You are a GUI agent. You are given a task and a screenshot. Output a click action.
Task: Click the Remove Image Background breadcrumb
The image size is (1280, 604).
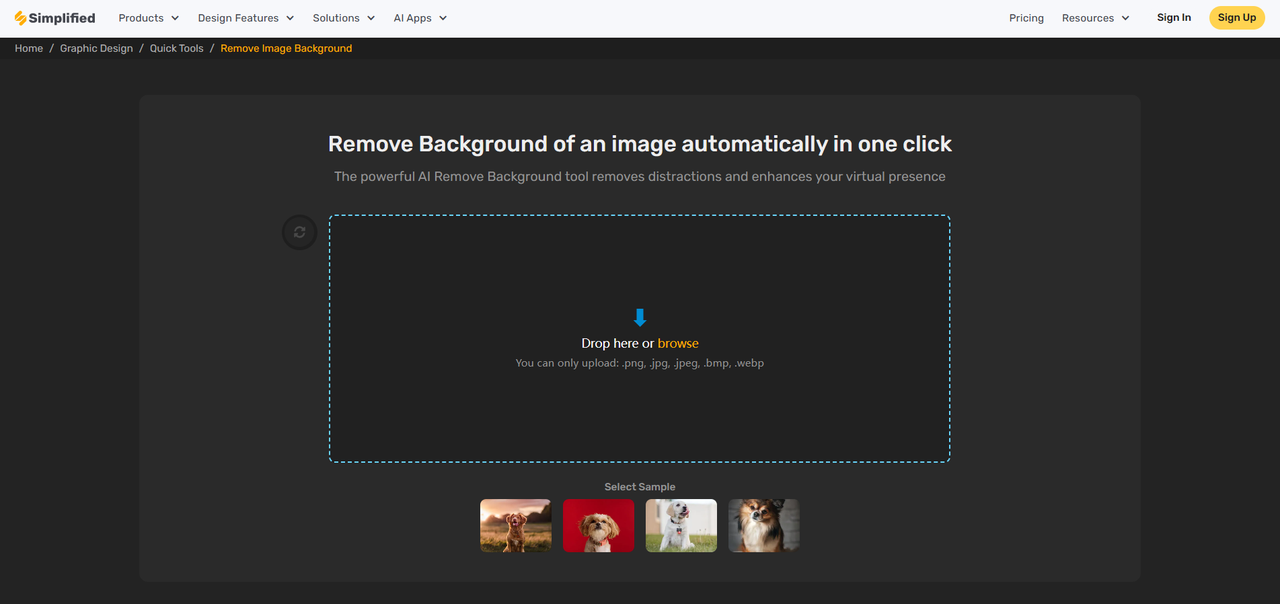[286, 48]
